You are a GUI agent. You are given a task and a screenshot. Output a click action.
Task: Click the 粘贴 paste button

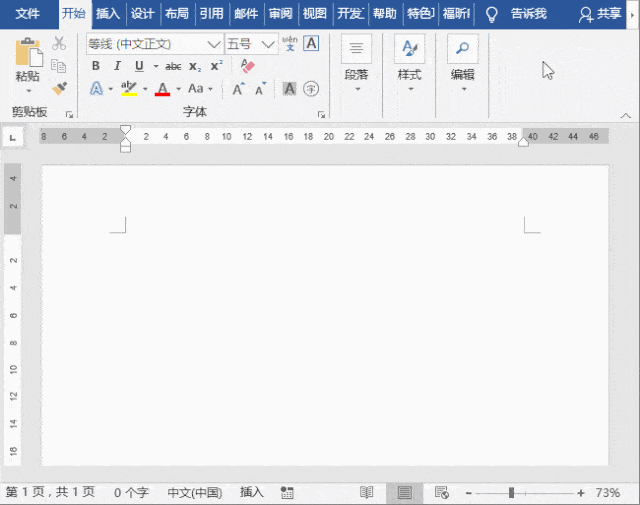28,65
